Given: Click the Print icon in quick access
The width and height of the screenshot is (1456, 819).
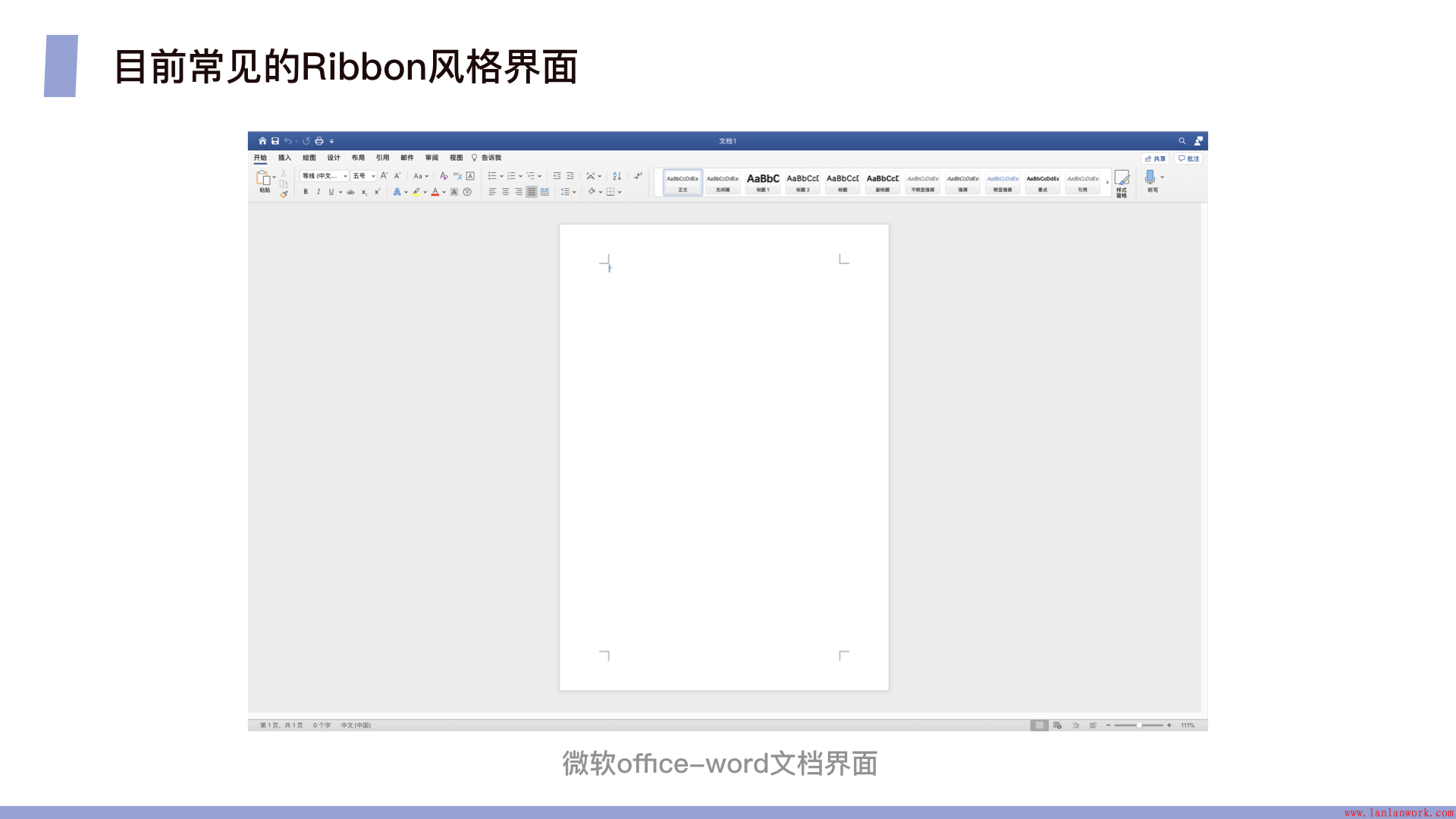Looking at the screenshot, I should tap(319, 141).
